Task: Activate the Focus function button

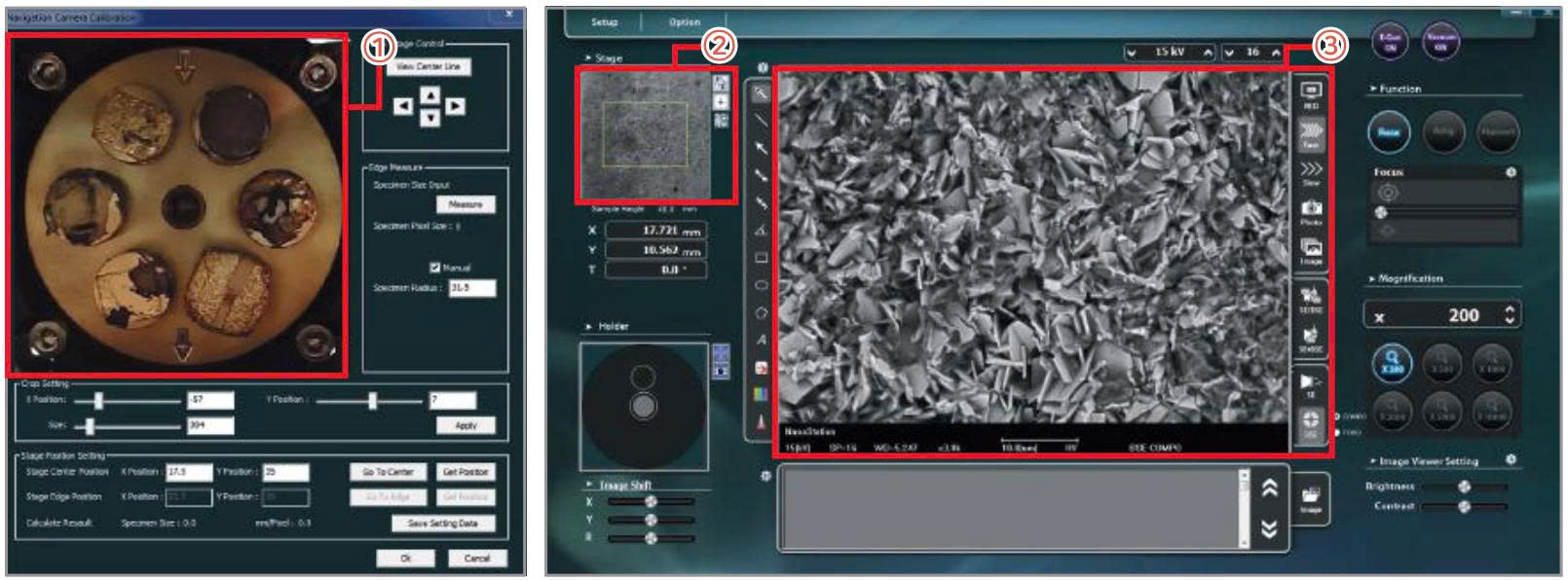Action: (x=1388, y=131)
